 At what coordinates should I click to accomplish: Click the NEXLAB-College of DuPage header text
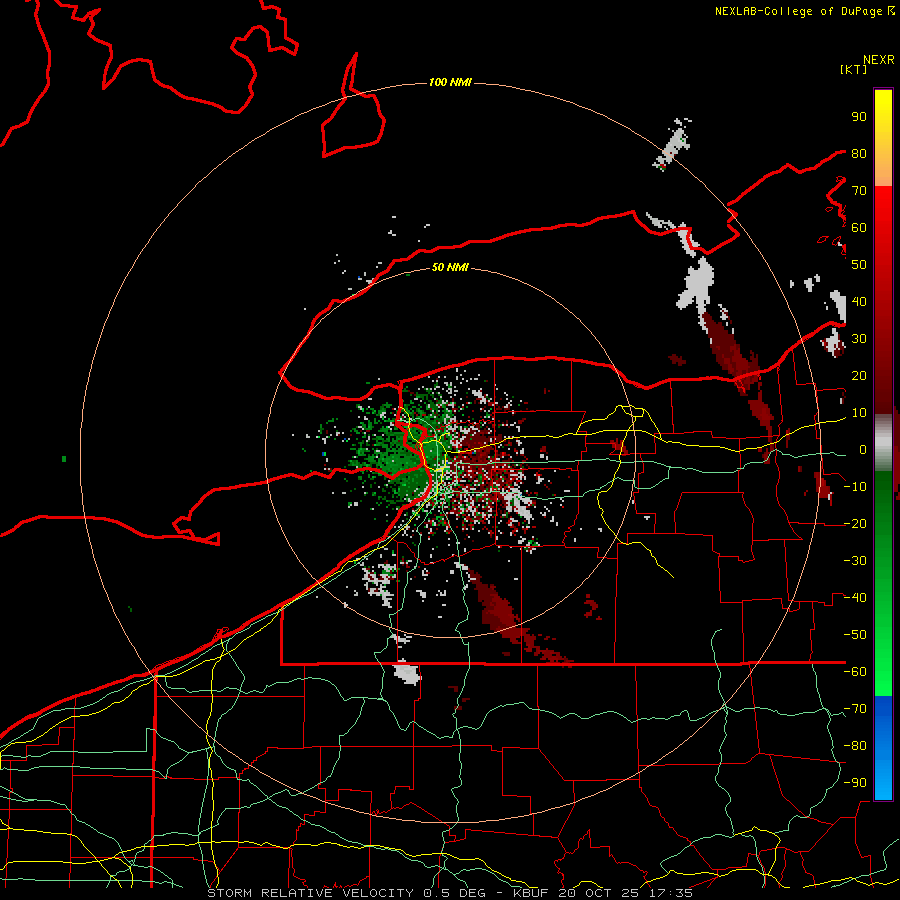tap(800, 11)
